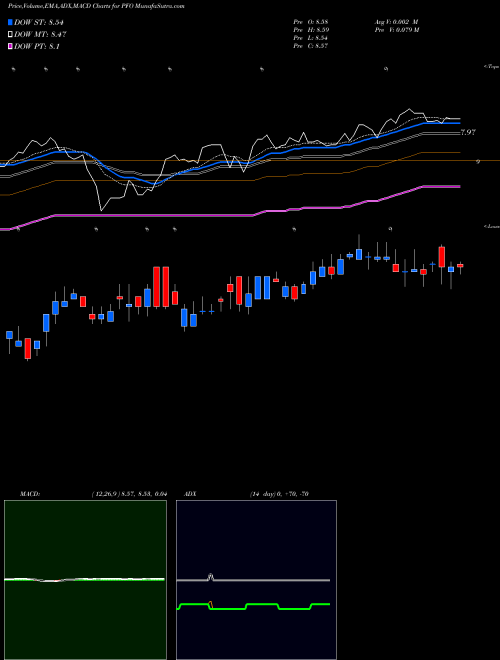Viewport: 500px width, 660px height.
Task: Click the 'ADX' panel heading
Action: coord(190,494)
